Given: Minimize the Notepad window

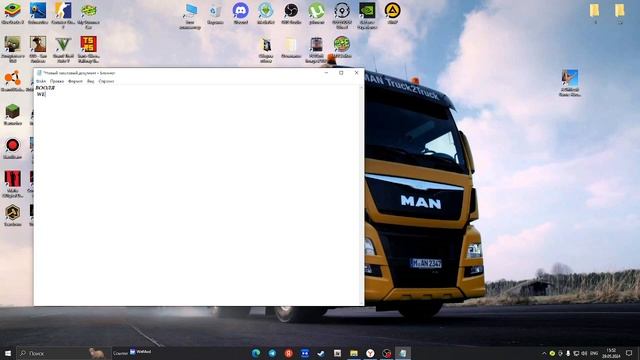Looking at the screenshot, I should point(326,73).
